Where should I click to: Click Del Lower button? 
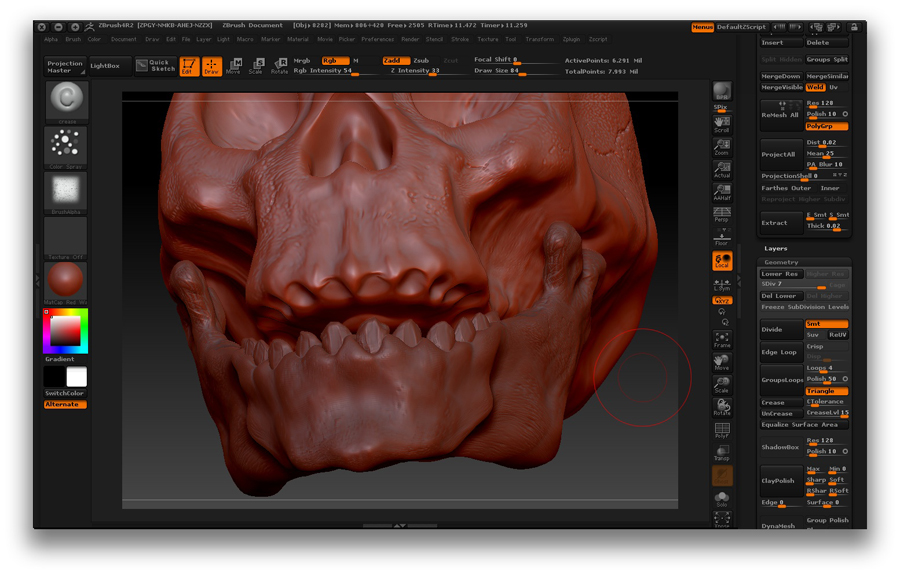[x=780, y=296]
